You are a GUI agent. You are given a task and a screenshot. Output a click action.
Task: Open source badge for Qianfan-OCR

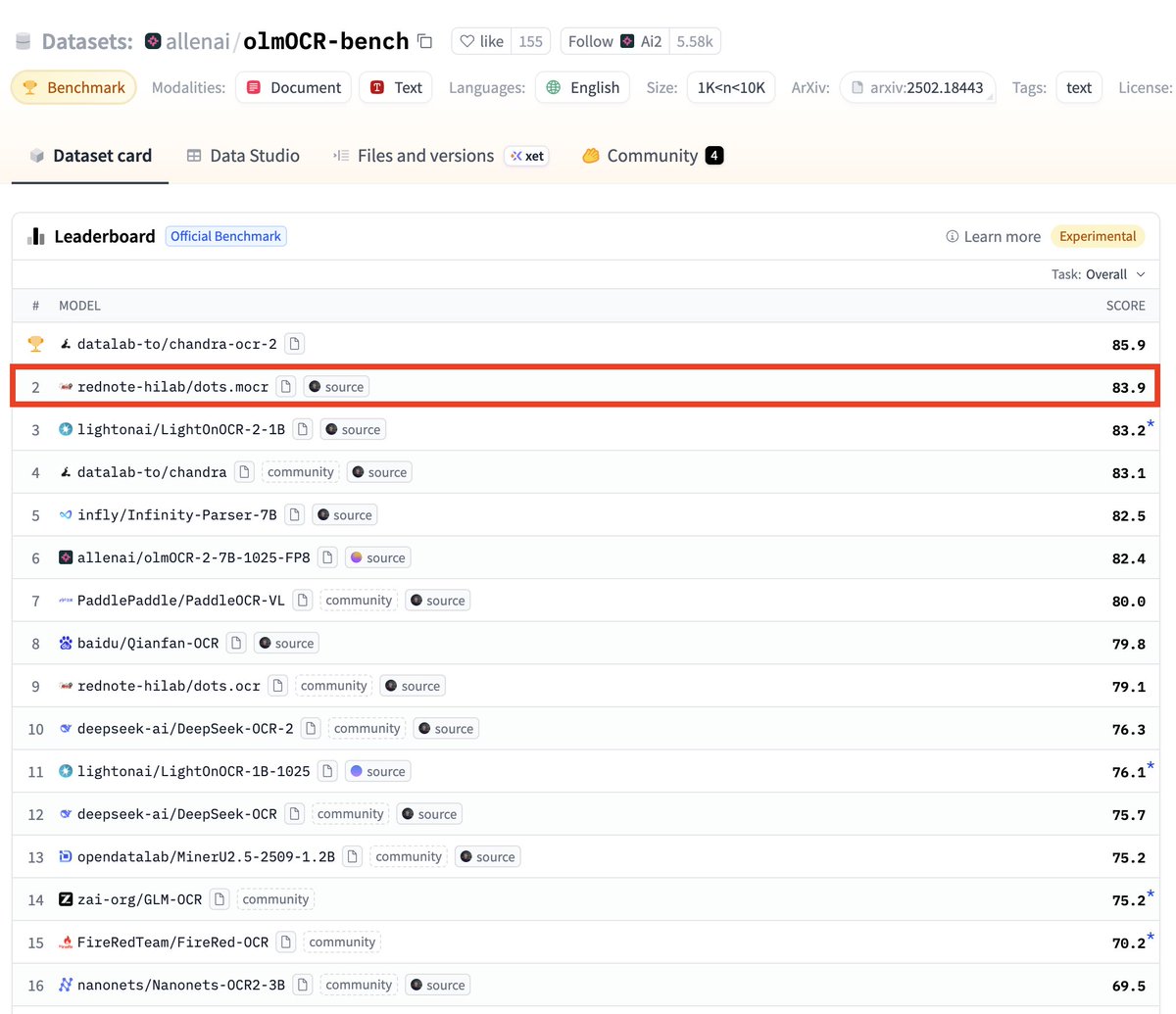coord(286,643)
